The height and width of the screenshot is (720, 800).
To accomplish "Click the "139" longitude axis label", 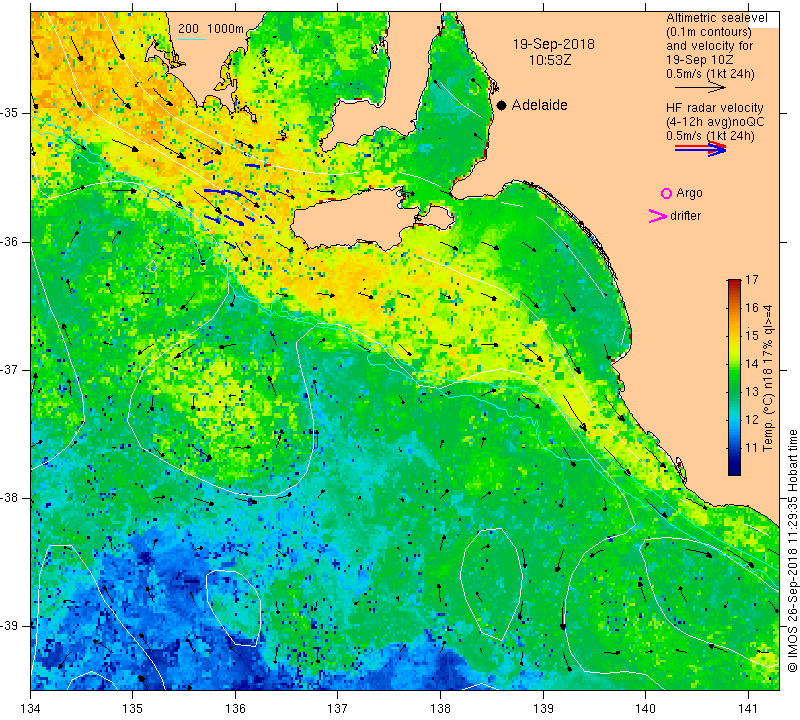I will click(543, 709).
